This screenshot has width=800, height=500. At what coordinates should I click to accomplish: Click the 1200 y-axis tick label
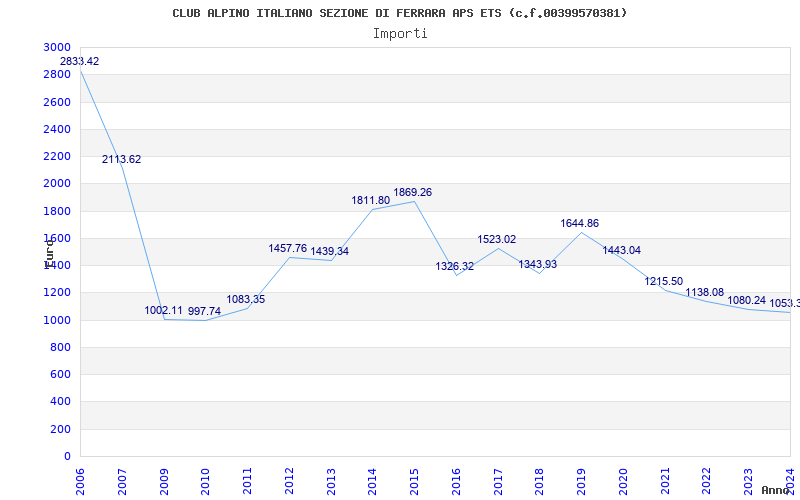click(57, 293)
